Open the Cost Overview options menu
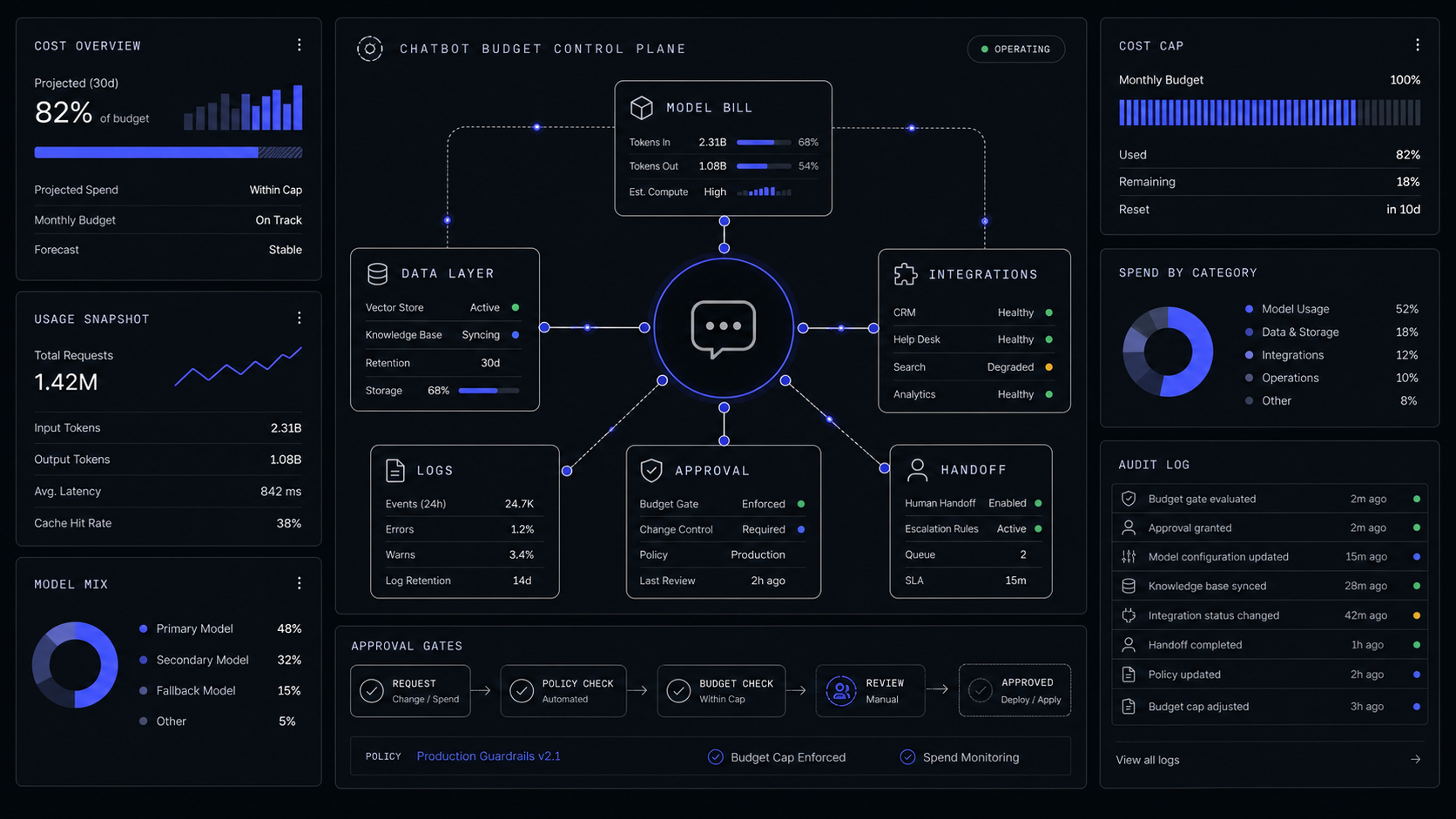This screenshot has height=819, width=1456. pyautogui.click(x=299, y=44)
